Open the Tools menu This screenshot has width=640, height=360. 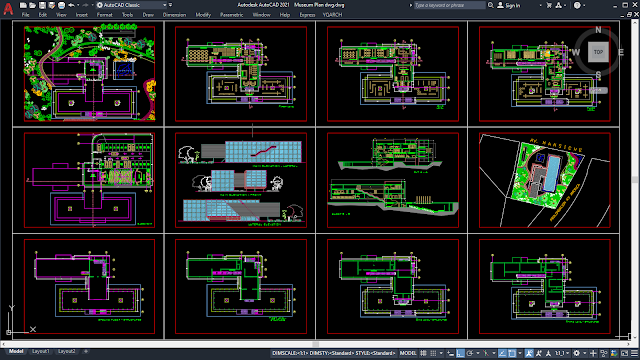pyautogui.click(x=127, y=15)
